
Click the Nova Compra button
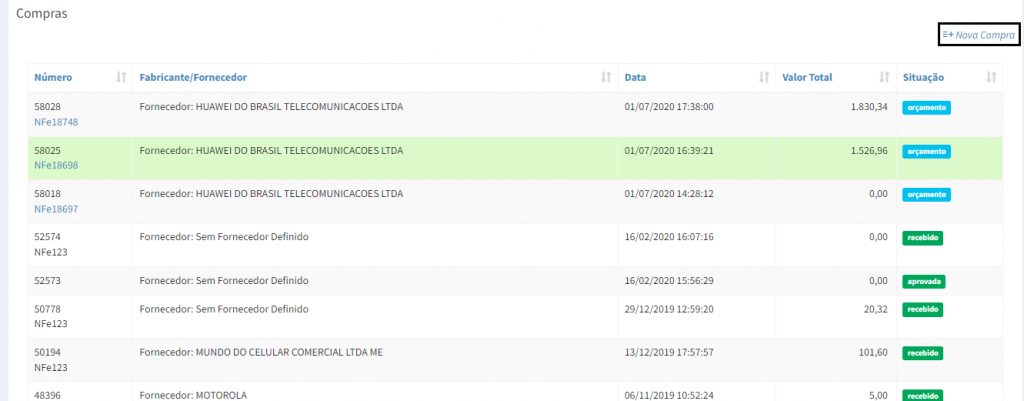click(978, 35)
